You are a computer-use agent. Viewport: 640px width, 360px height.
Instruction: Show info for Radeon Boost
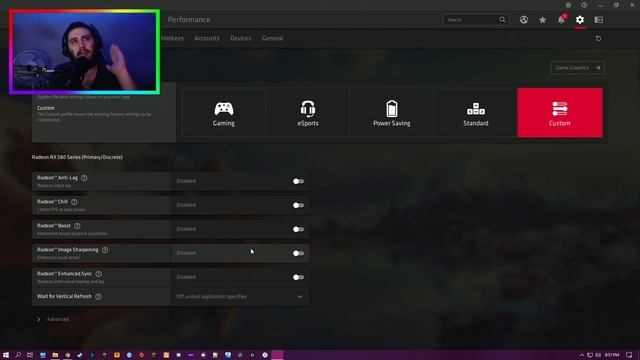(x=77, y=226)
